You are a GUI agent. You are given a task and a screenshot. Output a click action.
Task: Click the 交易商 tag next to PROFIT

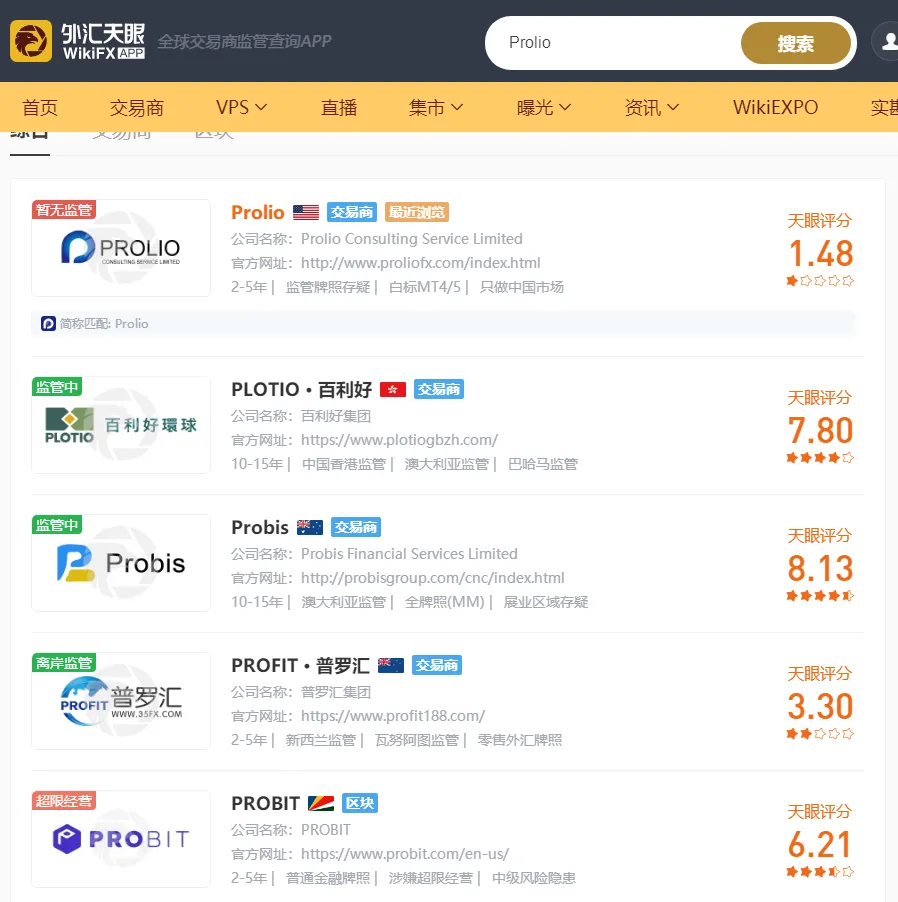point(437,665)
